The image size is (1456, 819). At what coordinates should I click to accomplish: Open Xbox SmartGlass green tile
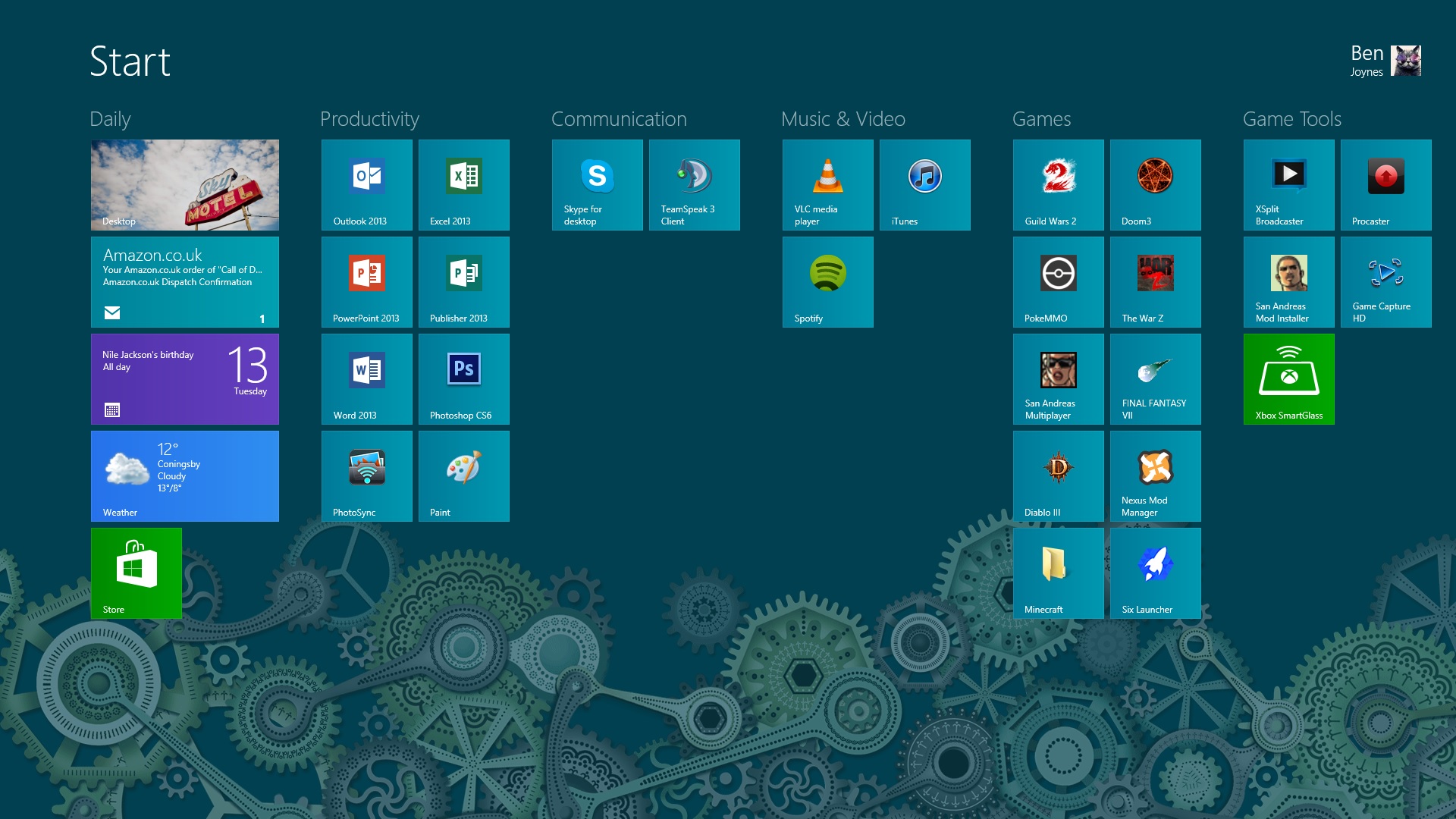[1288, 378]
